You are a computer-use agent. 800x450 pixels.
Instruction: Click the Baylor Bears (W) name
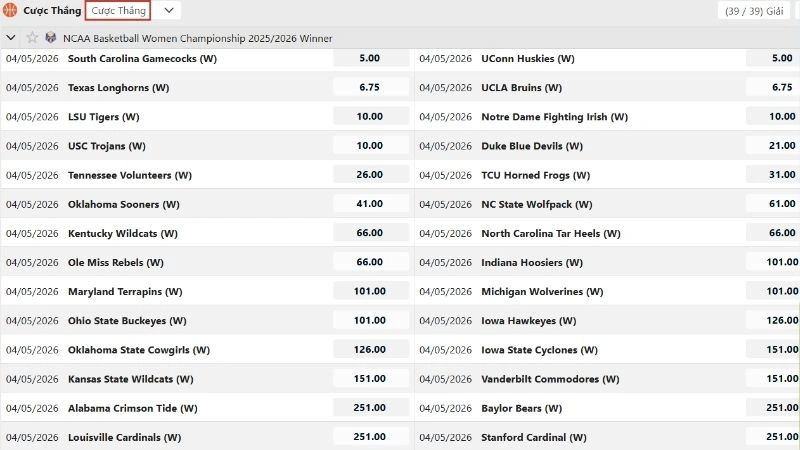521,408
